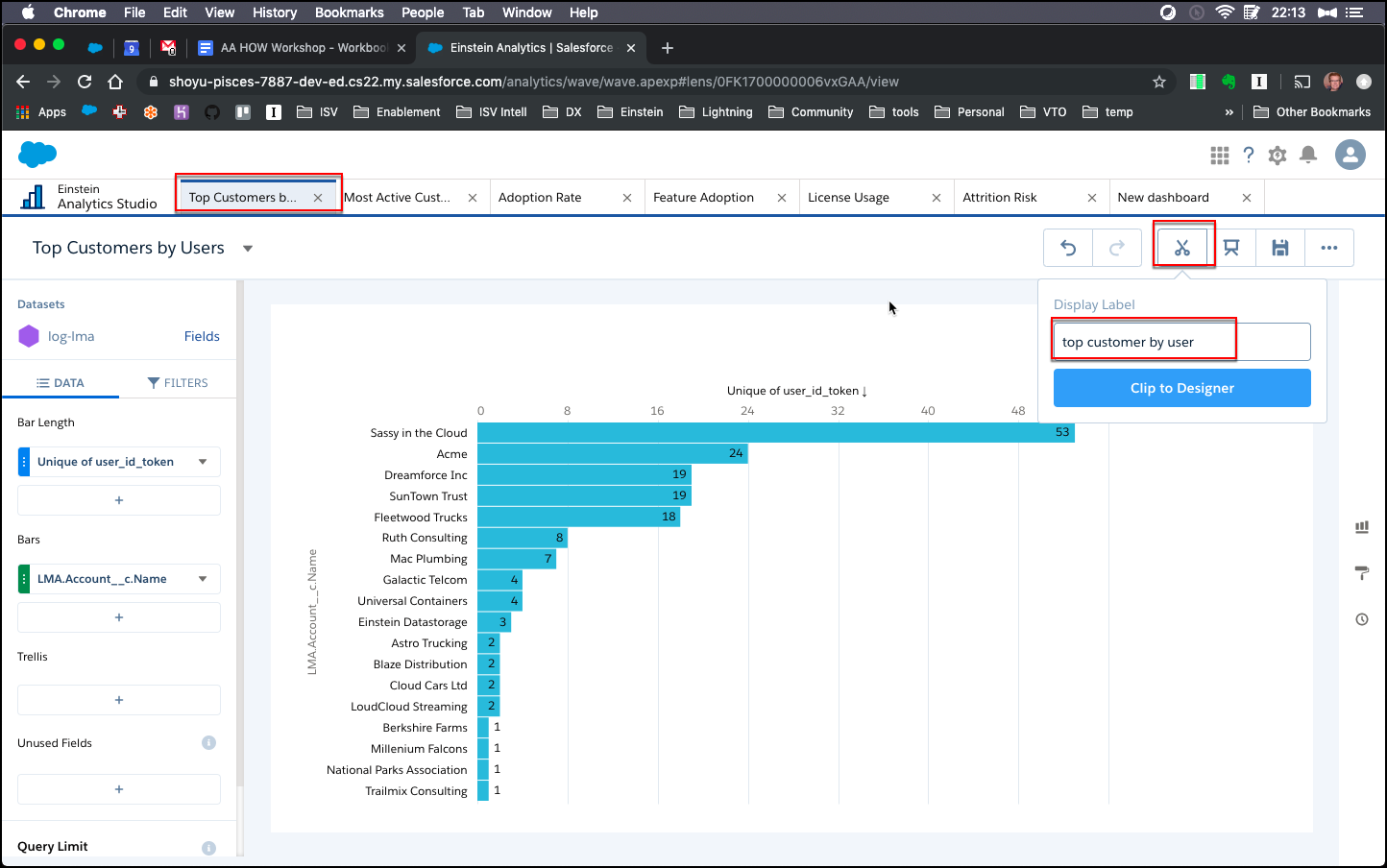This screenshot has width=1387, height=868.
Task: Switch to AA HOW Workshop browser tab
Action: 302,48
